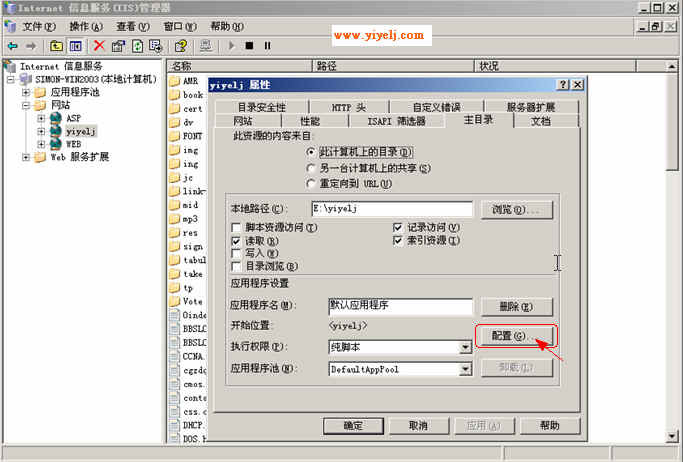Collapse the 网站 tree node

pos(26,105)
